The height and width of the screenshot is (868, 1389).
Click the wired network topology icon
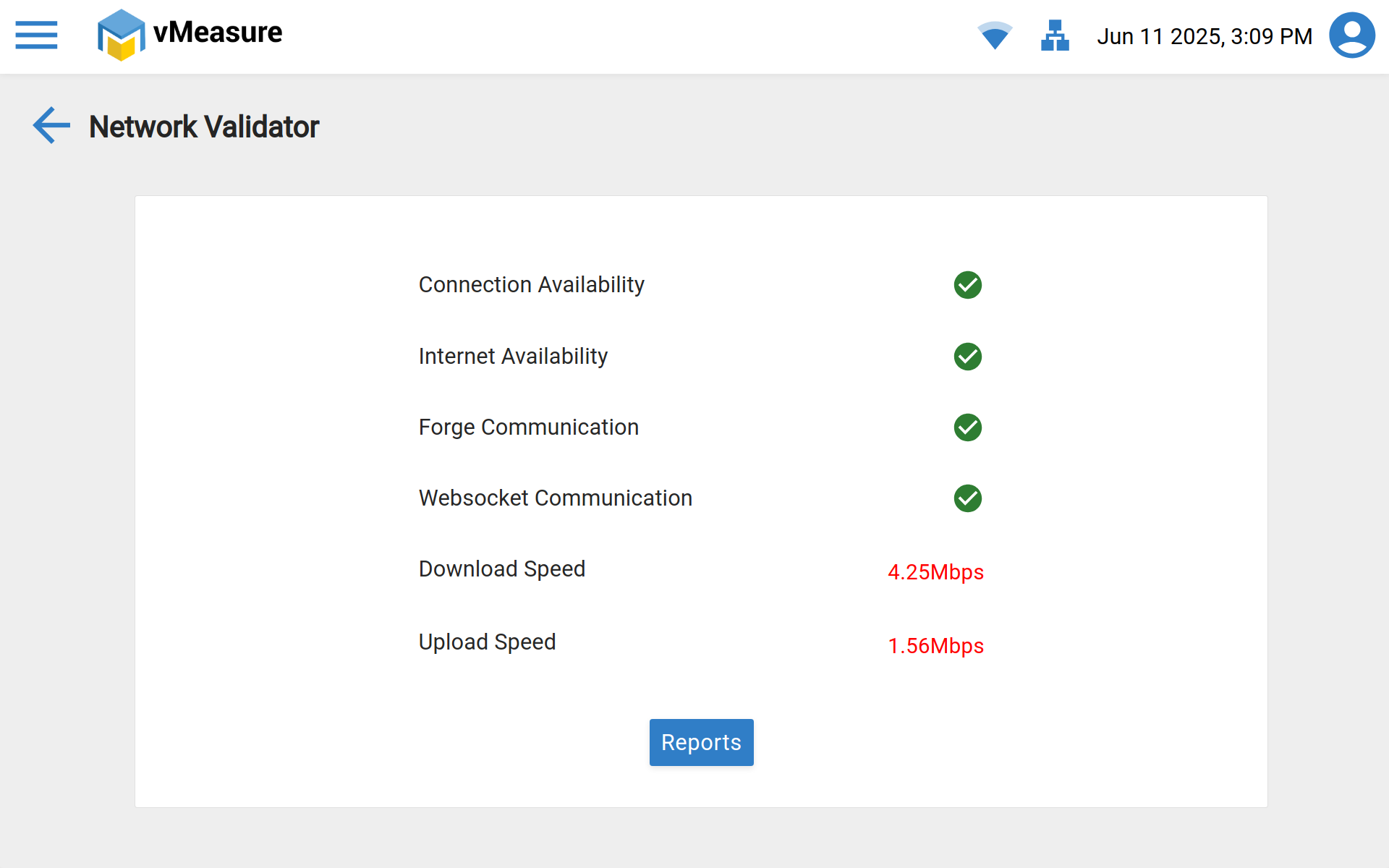pos(1055,35)
